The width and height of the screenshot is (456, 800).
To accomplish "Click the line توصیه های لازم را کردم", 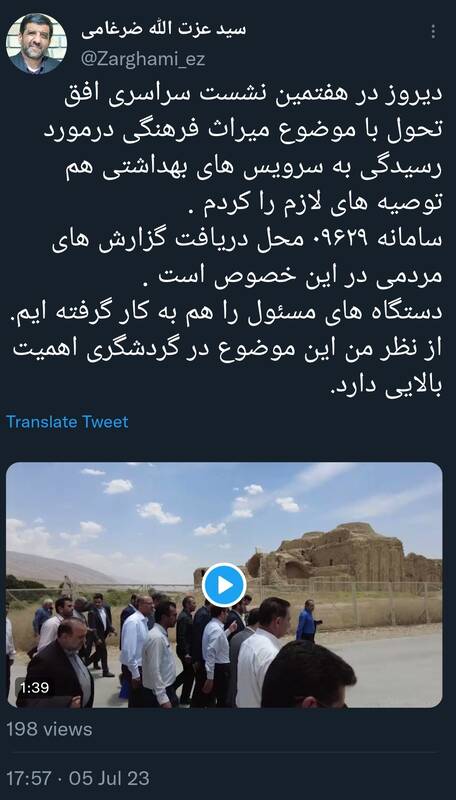I will [322, 205].
